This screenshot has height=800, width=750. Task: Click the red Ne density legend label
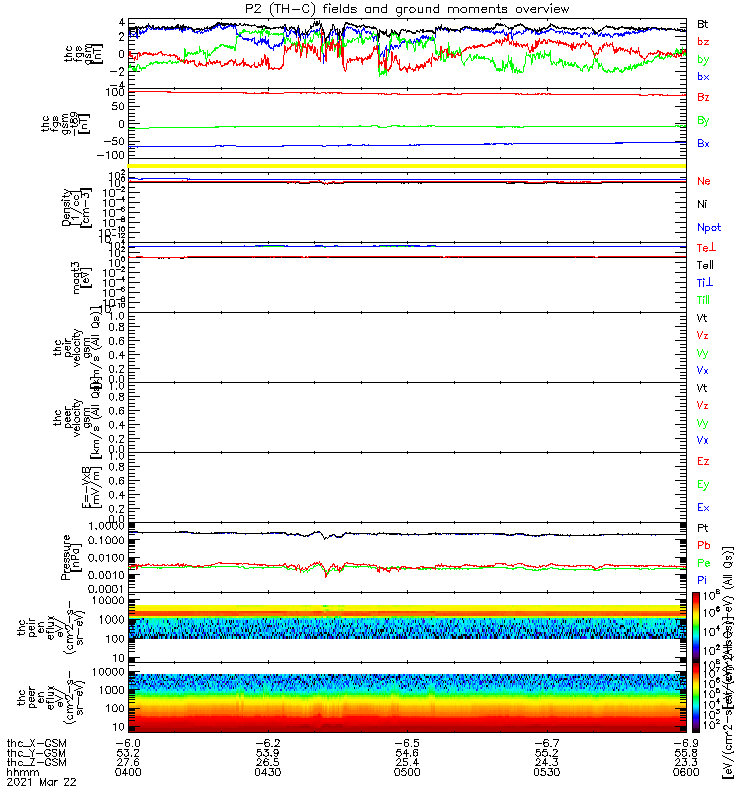pyautogui.click(x=704, y=181)
